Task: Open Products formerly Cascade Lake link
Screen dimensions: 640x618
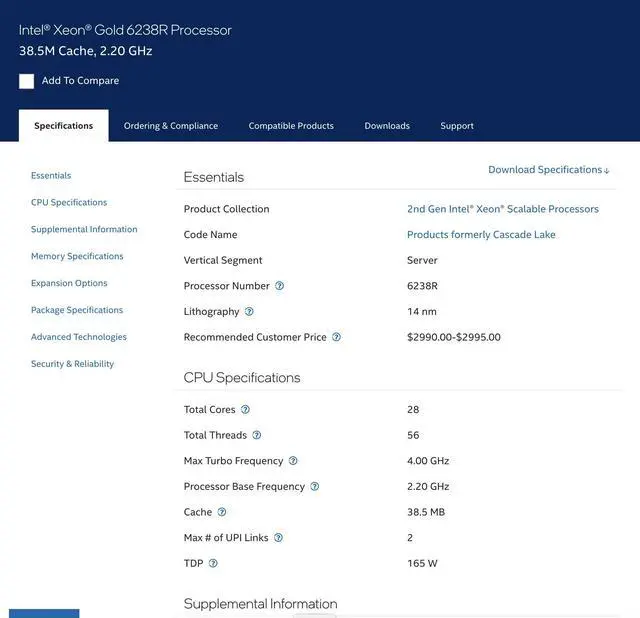Action: click(481, 235)
